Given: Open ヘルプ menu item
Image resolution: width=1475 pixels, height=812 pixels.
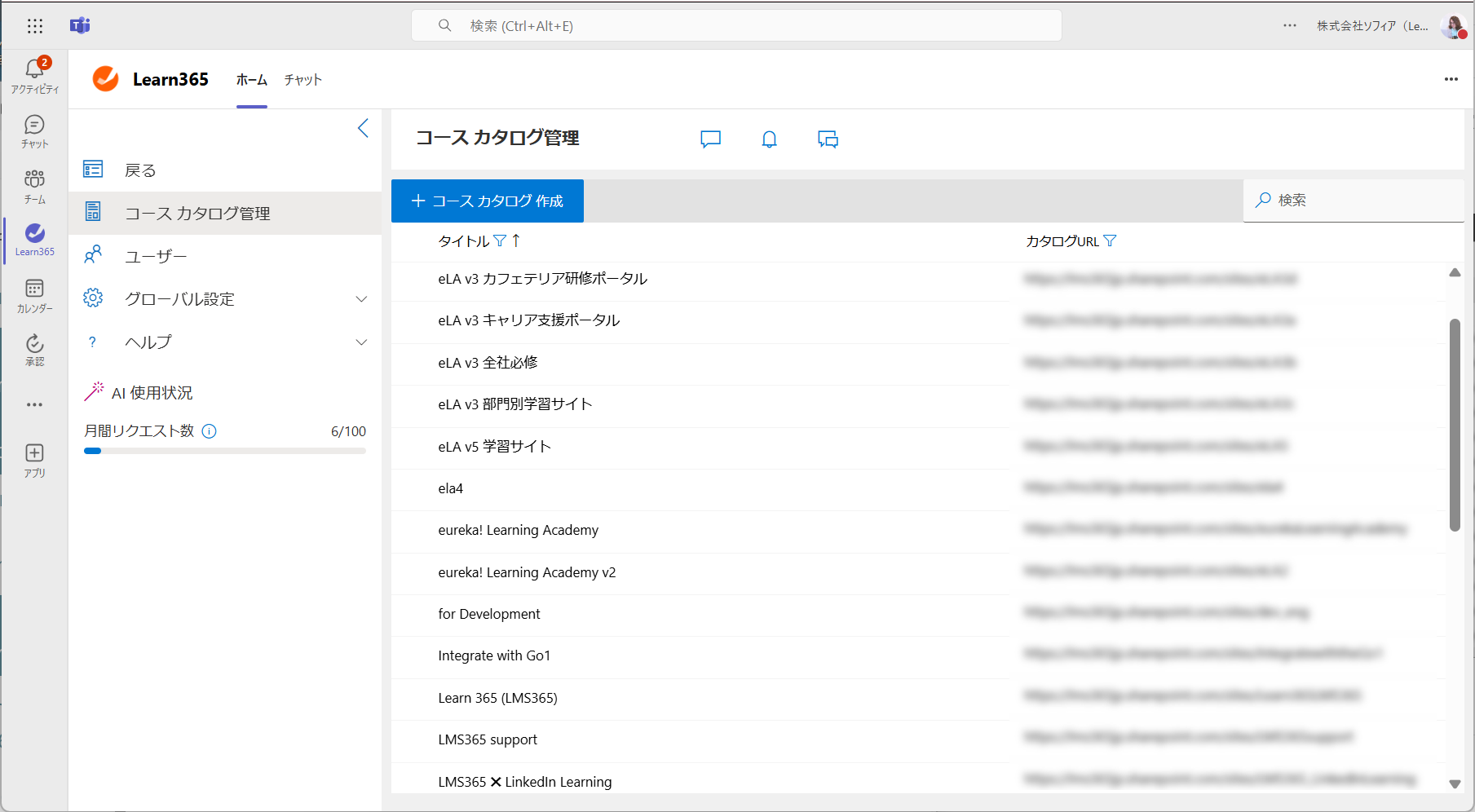Looking at the screenshot, I should 225,342.
